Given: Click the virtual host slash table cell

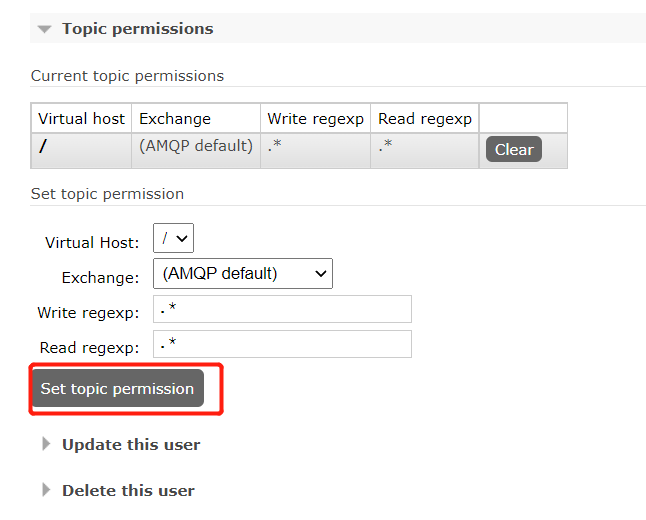Looking at the screenshot, I should click(81, 150).
